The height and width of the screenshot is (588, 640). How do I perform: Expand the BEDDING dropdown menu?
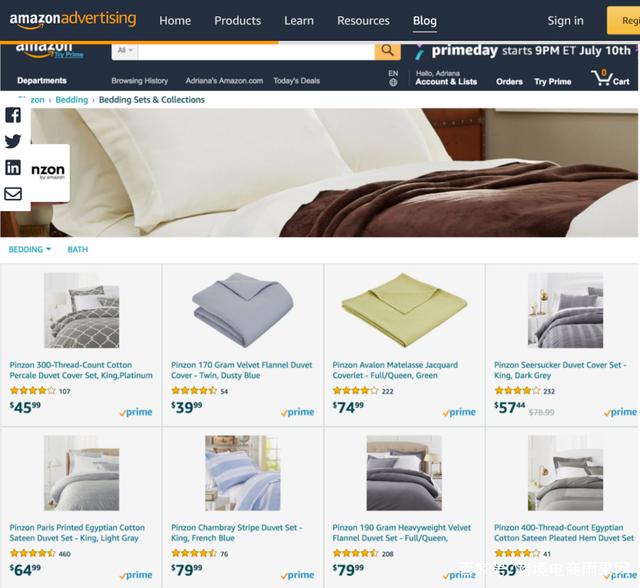click(x=30, y=249)
